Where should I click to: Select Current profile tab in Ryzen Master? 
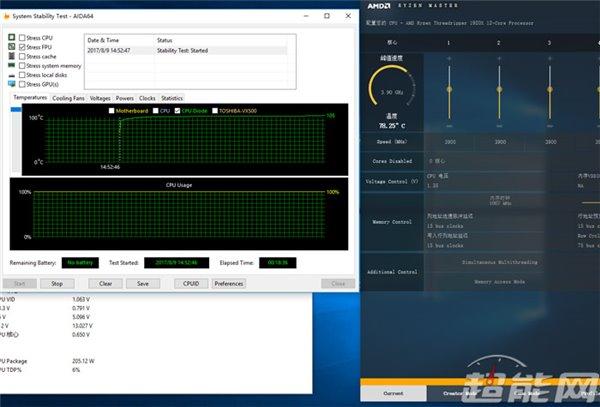(x=393, y=393)
